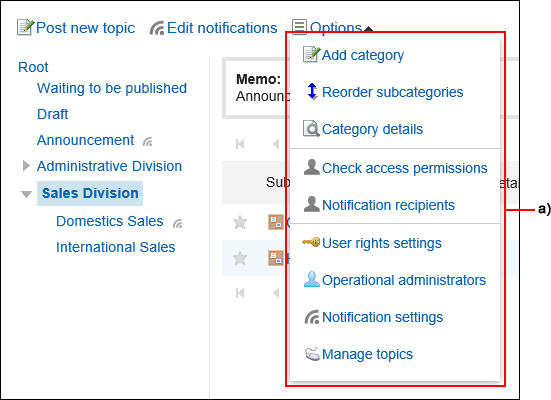
Task: Open the Domestics Sales category
Action: pyautogui.click(x=110, y=221)
